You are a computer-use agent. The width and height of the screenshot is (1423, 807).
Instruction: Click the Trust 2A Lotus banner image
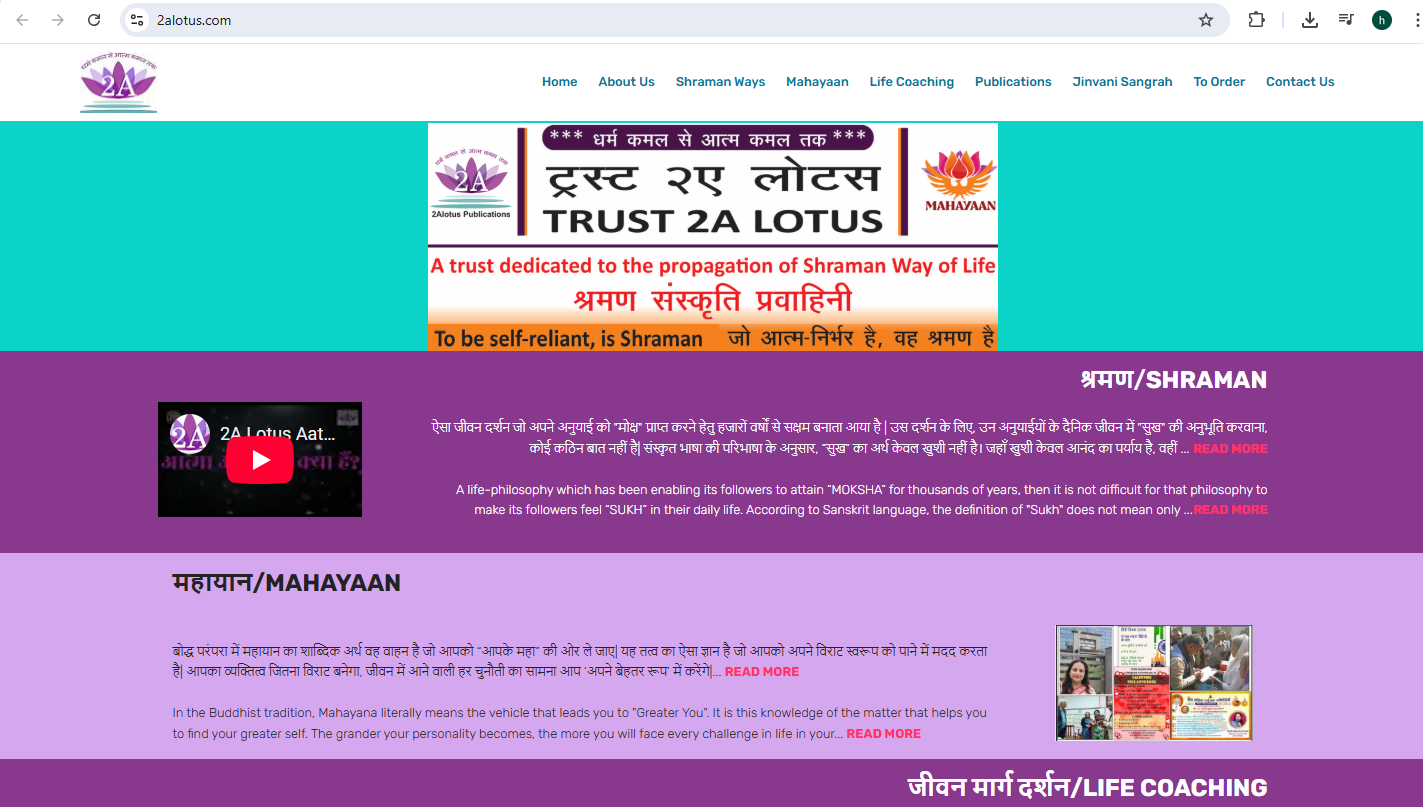pos(713,237)
